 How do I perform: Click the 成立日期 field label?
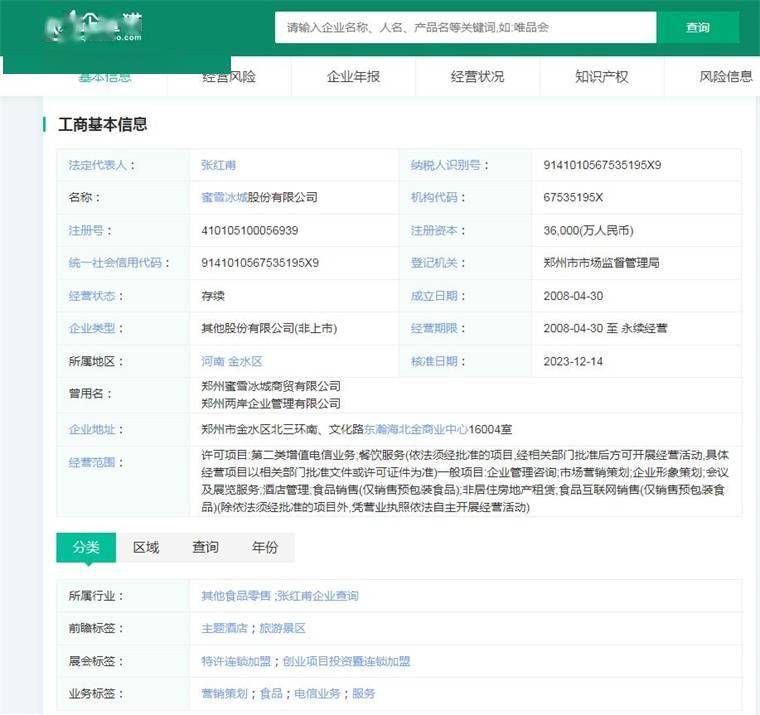[x=434, y=296]
